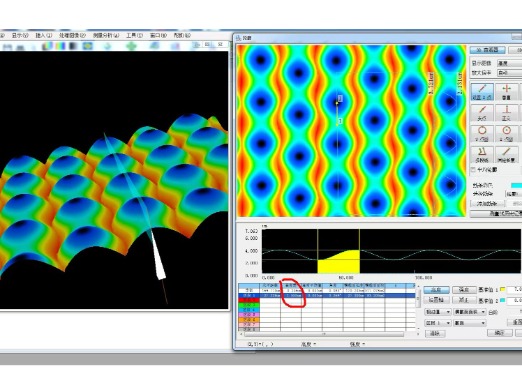The width and height of the screenshot is (522, 392).
Task: Click point marker 2 on the height map
Action: click(340, 98)
